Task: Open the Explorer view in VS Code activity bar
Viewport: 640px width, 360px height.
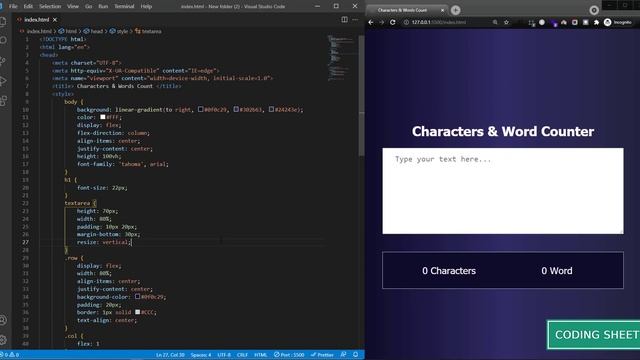Action: 3,21
